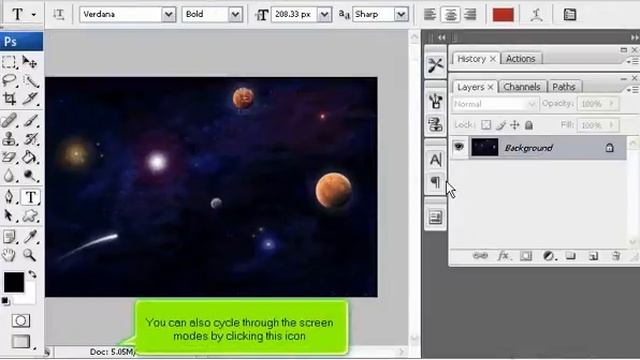Select the Path Selection arrow tool
The image size is (640, 360).
(x=9, y=216)
